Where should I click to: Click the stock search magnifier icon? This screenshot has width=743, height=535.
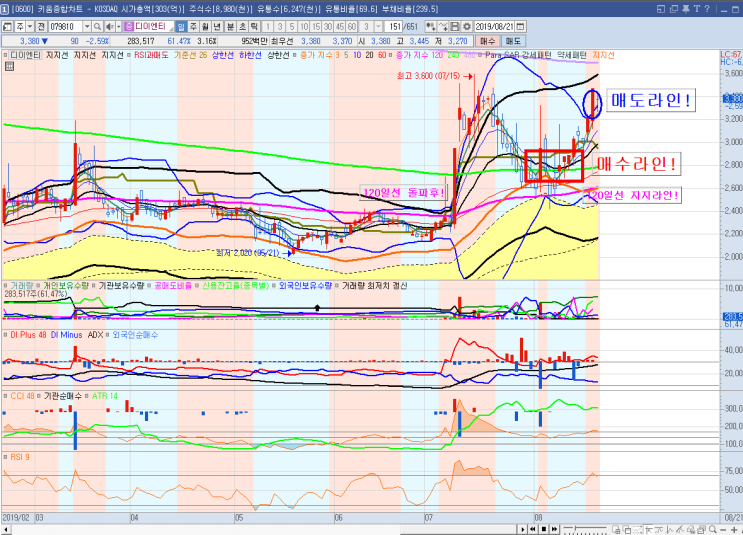pyautogui.click(x=97, y=27)
